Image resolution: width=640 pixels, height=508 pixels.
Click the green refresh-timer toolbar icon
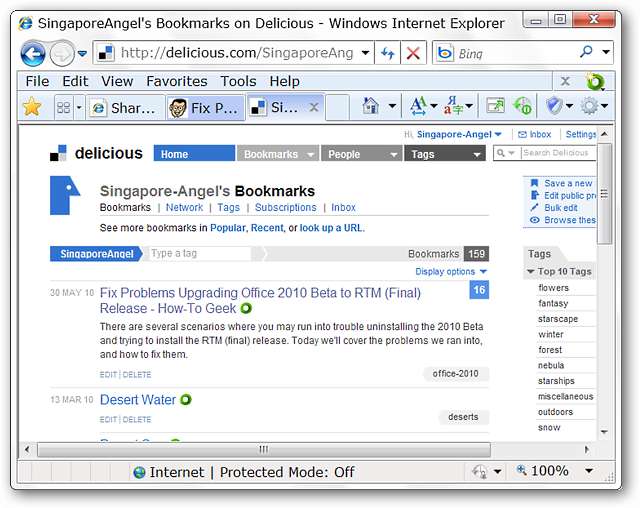click(x=523, y=106)
